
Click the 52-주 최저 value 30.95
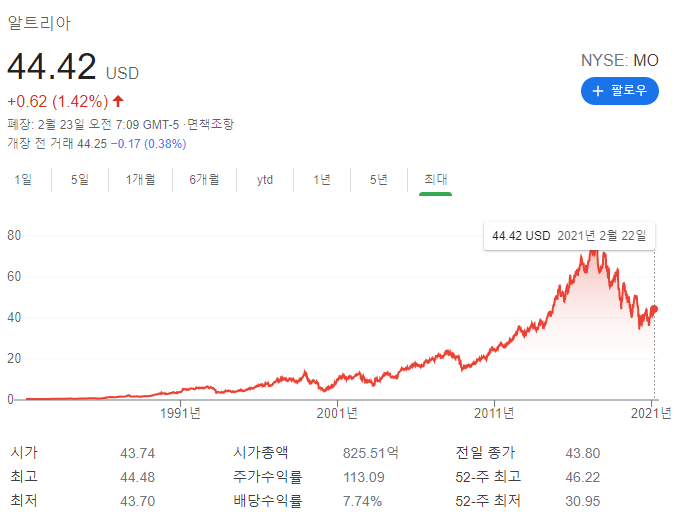point(582,501)
